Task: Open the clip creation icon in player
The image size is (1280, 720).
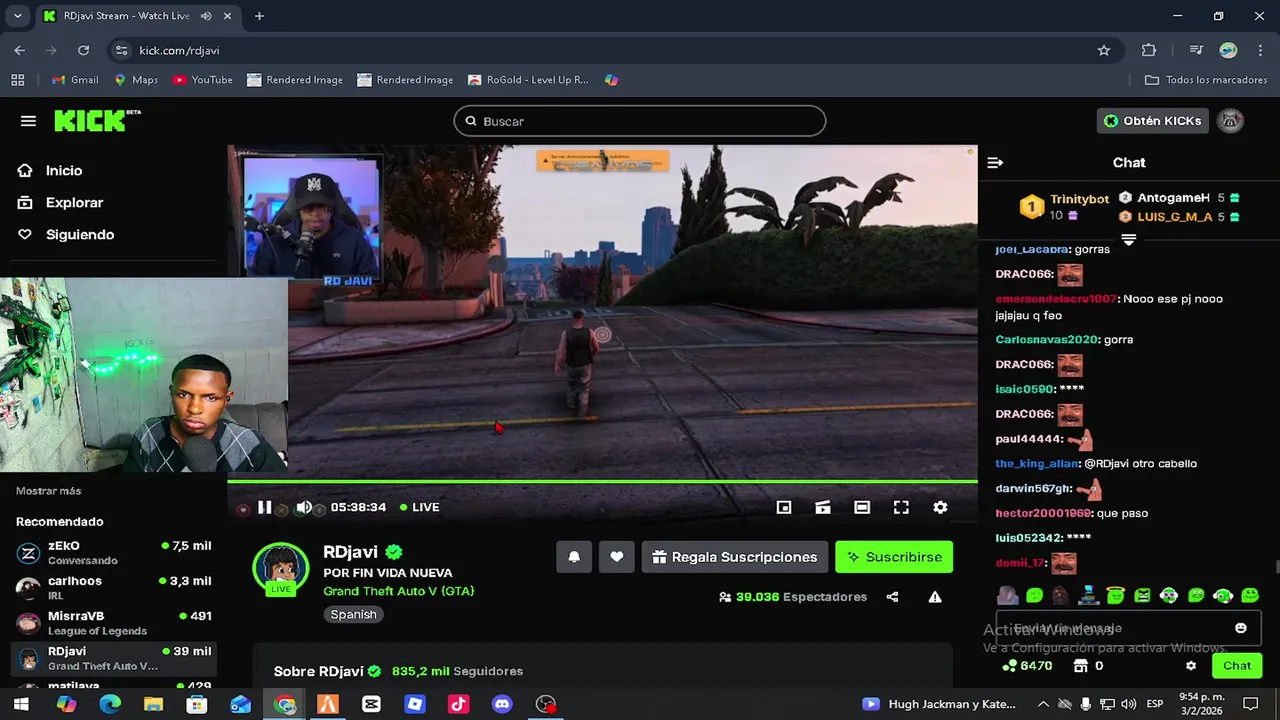Action: [x=823, y=507]
